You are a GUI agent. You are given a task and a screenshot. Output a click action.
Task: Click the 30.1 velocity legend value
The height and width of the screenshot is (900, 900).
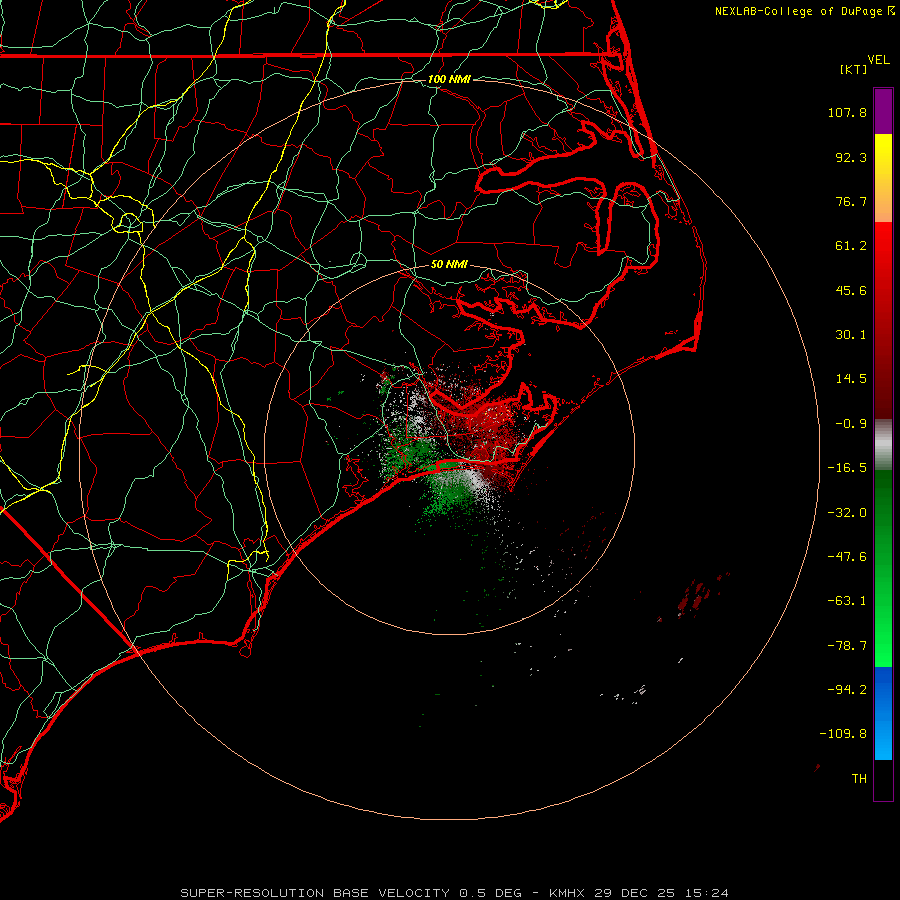pos(851,335)
